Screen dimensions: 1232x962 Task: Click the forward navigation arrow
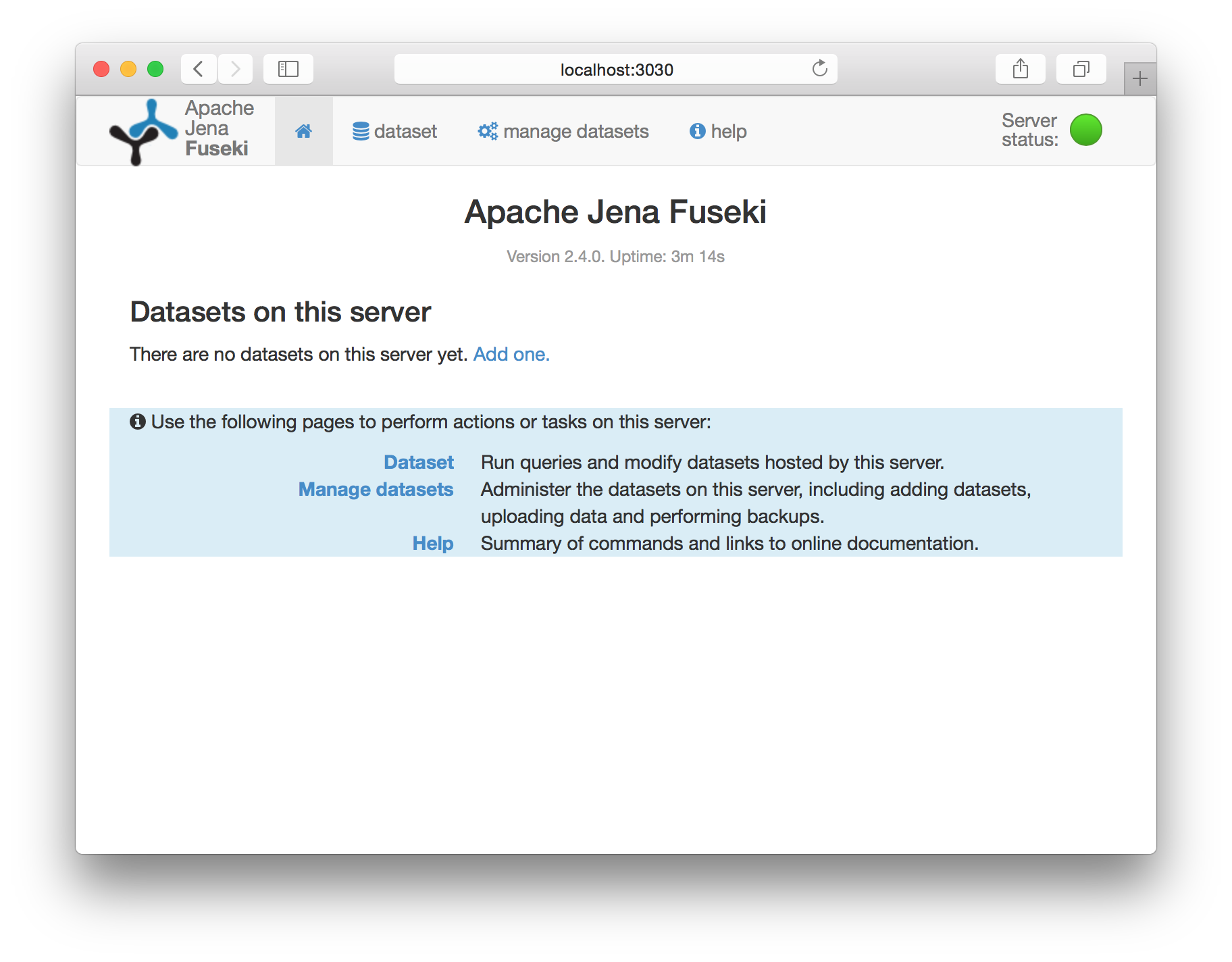tap(235, 68)
